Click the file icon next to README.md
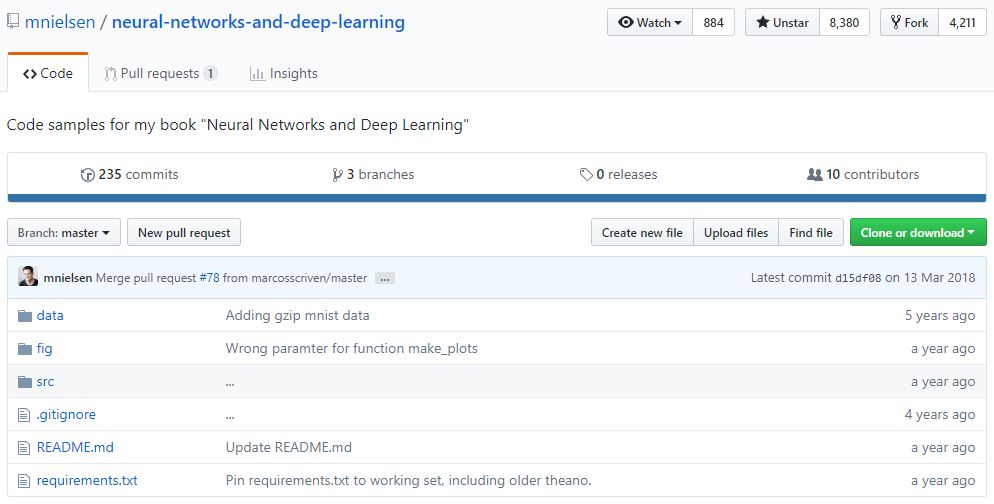This screenshot has width=994, height=504. click(24, 448)
